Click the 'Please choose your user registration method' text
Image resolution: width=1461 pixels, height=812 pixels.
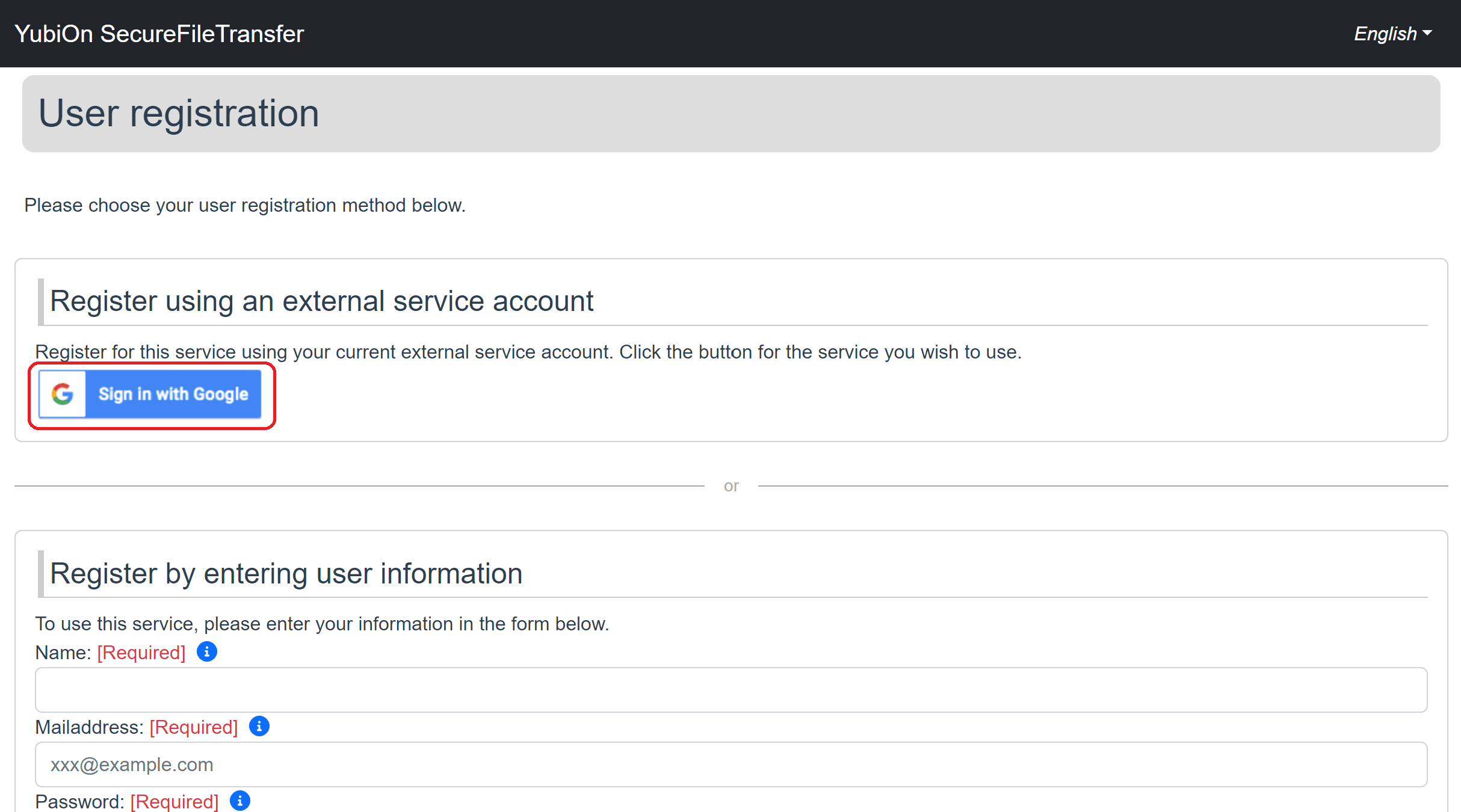[245, 205]
